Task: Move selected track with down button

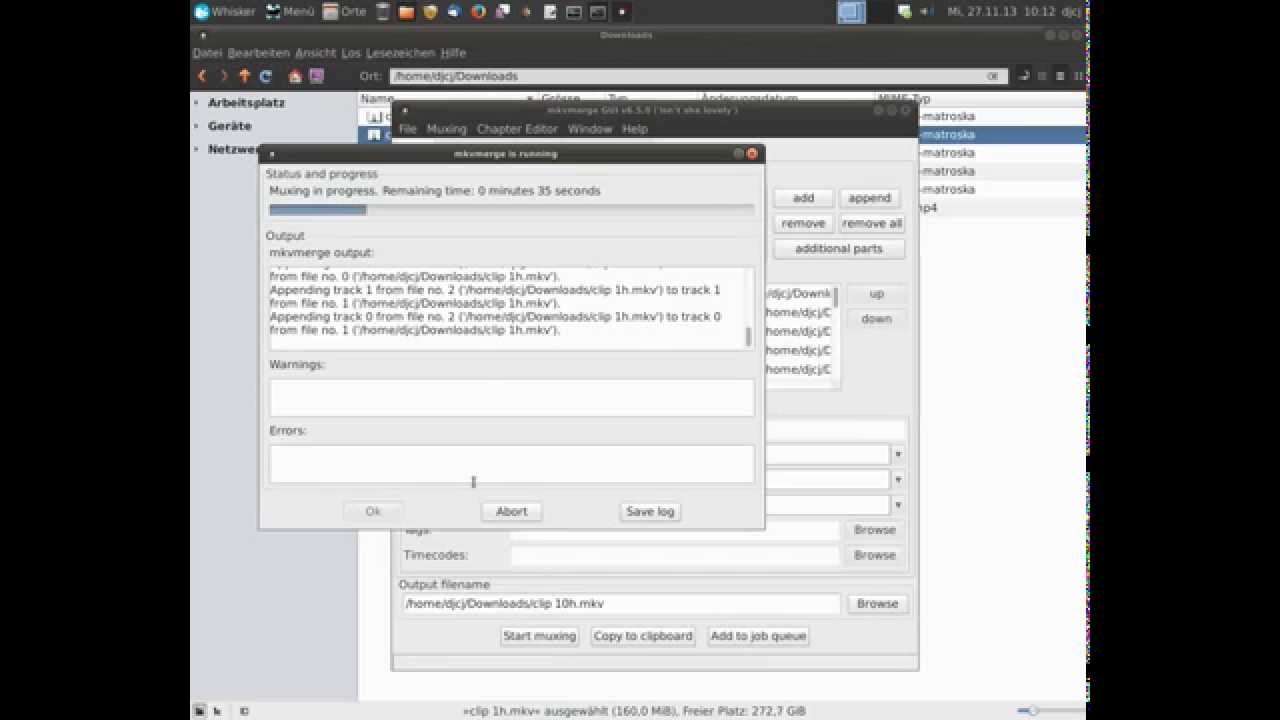Action: [x=876, y=318]
